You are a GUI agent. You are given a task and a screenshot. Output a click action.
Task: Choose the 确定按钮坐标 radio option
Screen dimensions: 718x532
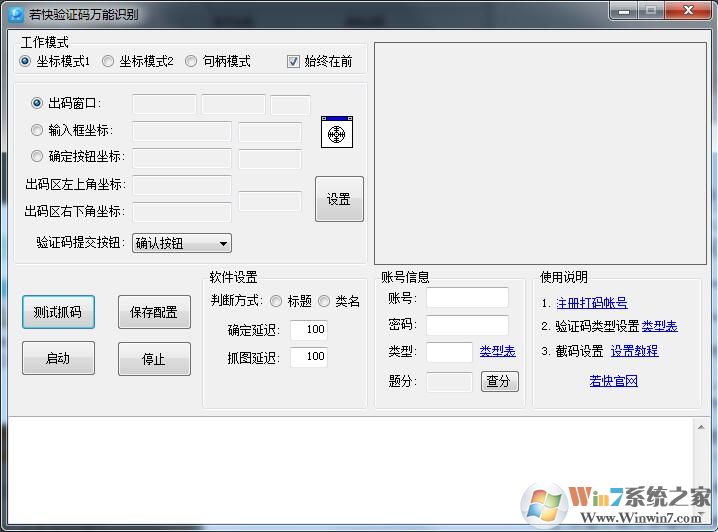coord(37,156)
